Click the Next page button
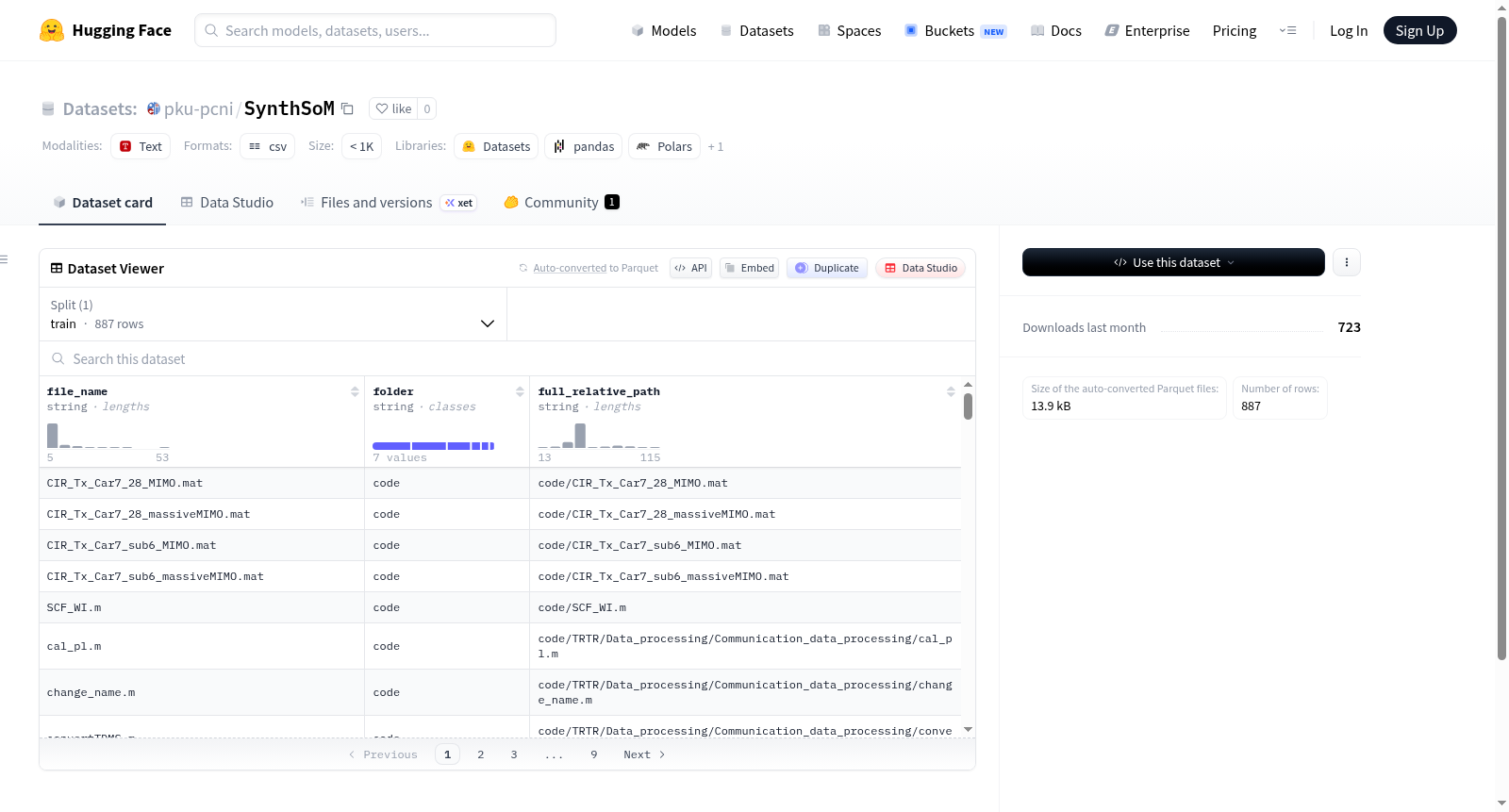 [644, 754]
